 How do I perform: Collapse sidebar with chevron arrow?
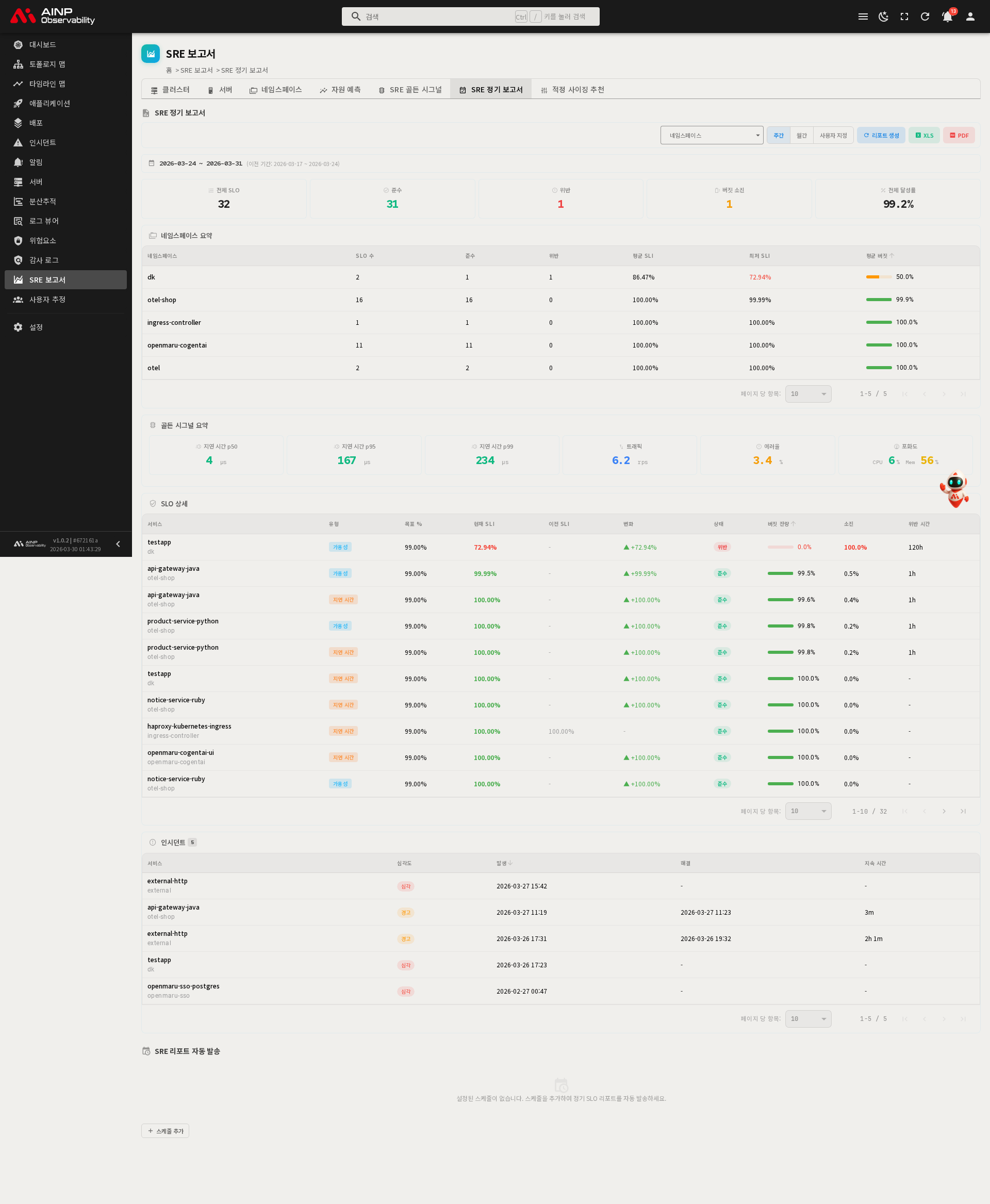point(118,544)
